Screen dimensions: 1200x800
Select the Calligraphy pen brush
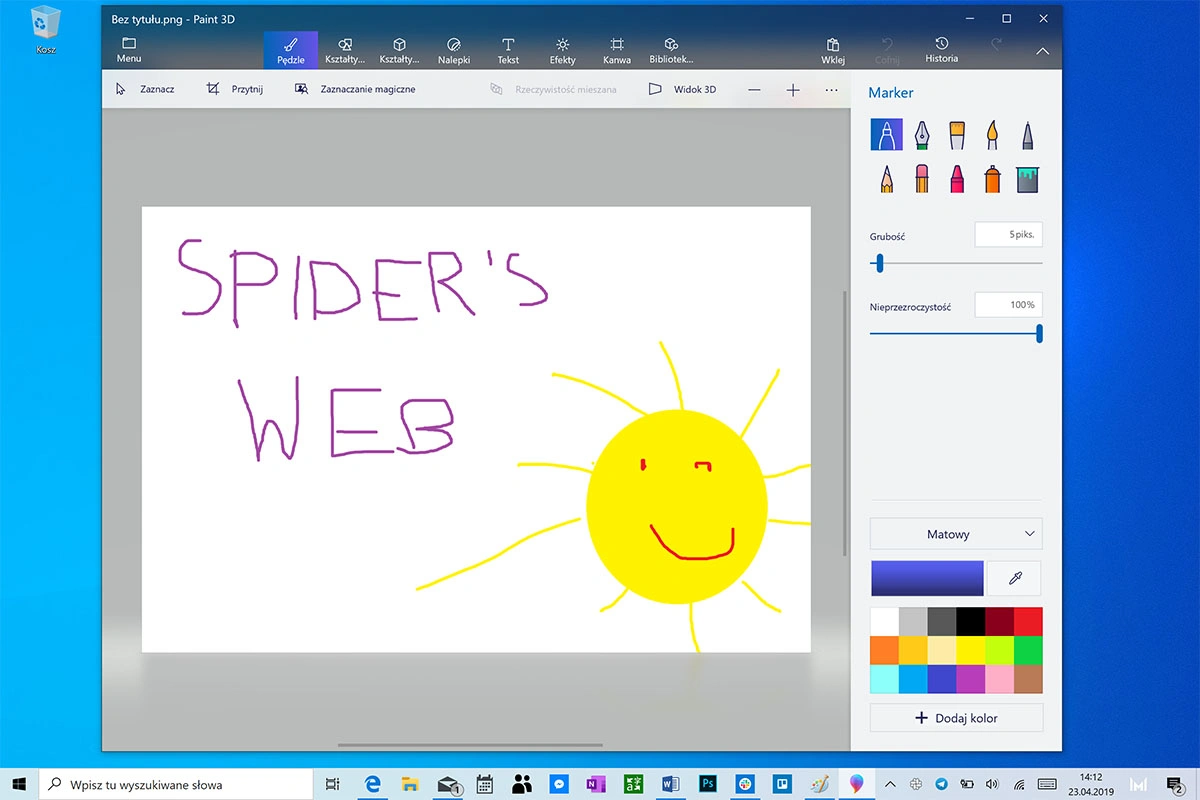click(922, 135)
